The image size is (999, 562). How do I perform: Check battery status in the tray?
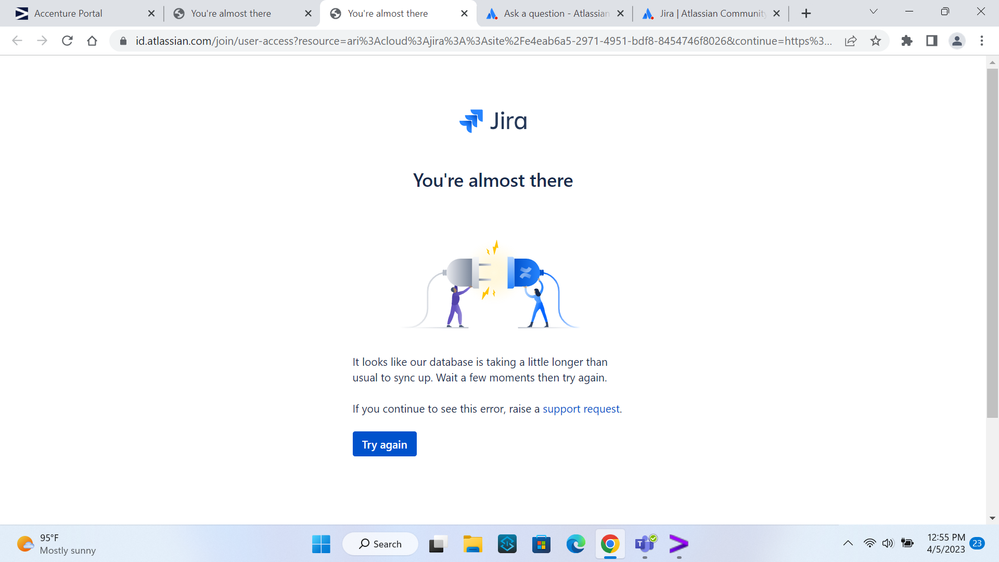907,544
